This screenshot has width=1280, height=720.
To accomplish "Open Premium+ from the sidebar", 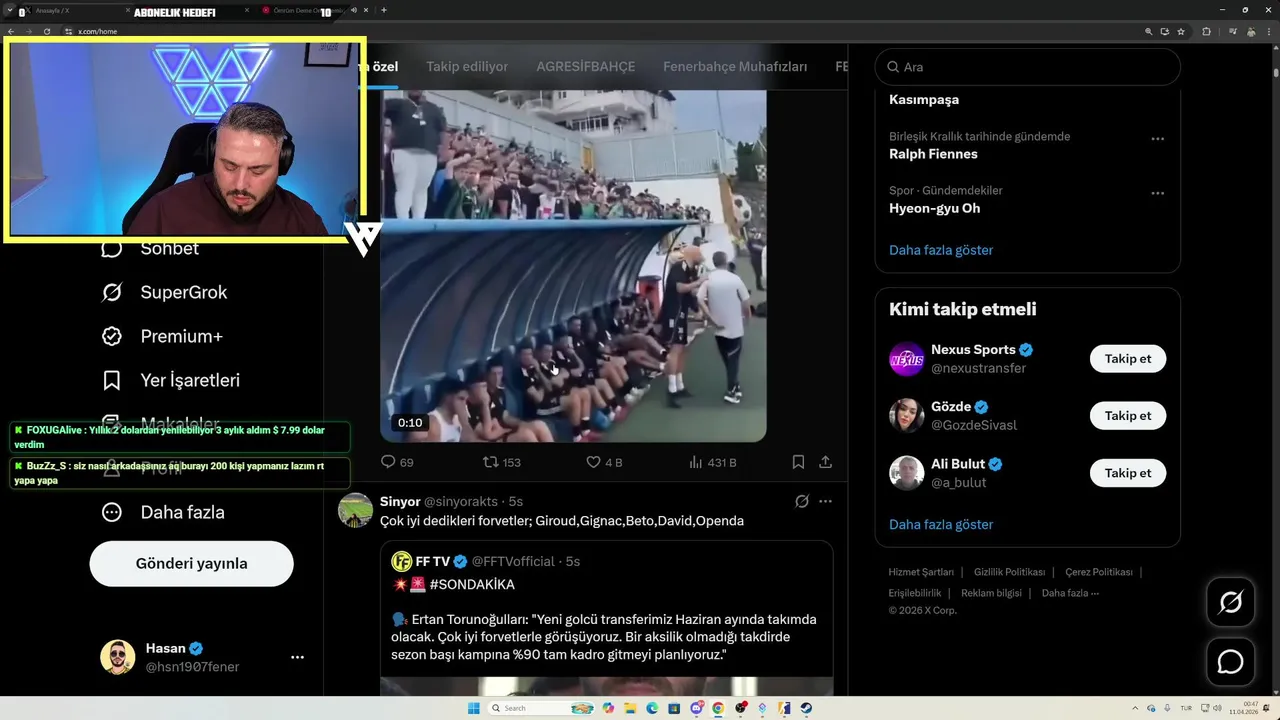I will [162, 336].
